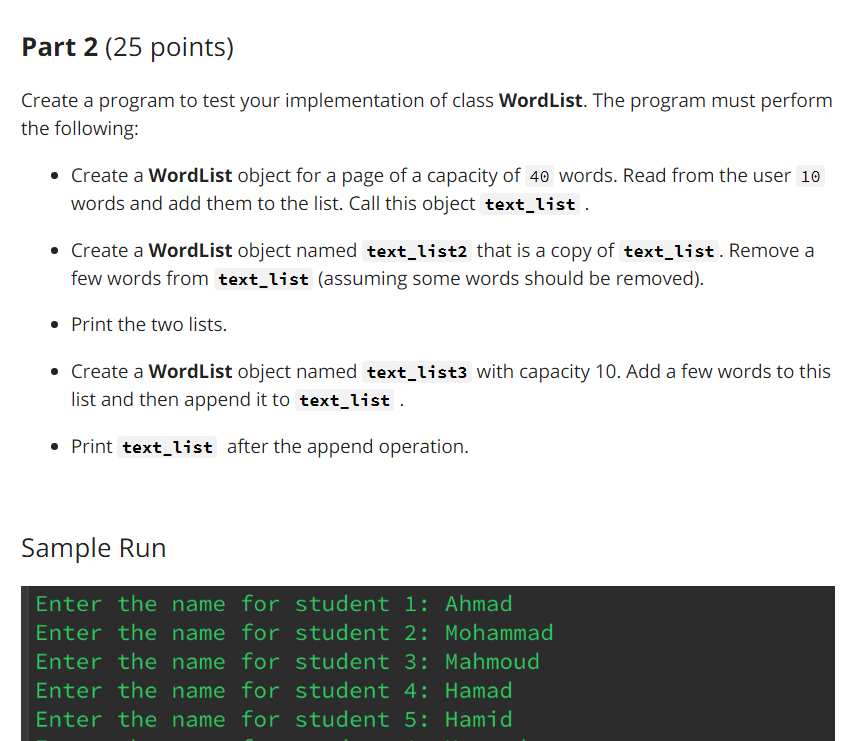This screenshot has height=741, width=846.
Task: Click the inline code token 40
Action: point(539,175)
